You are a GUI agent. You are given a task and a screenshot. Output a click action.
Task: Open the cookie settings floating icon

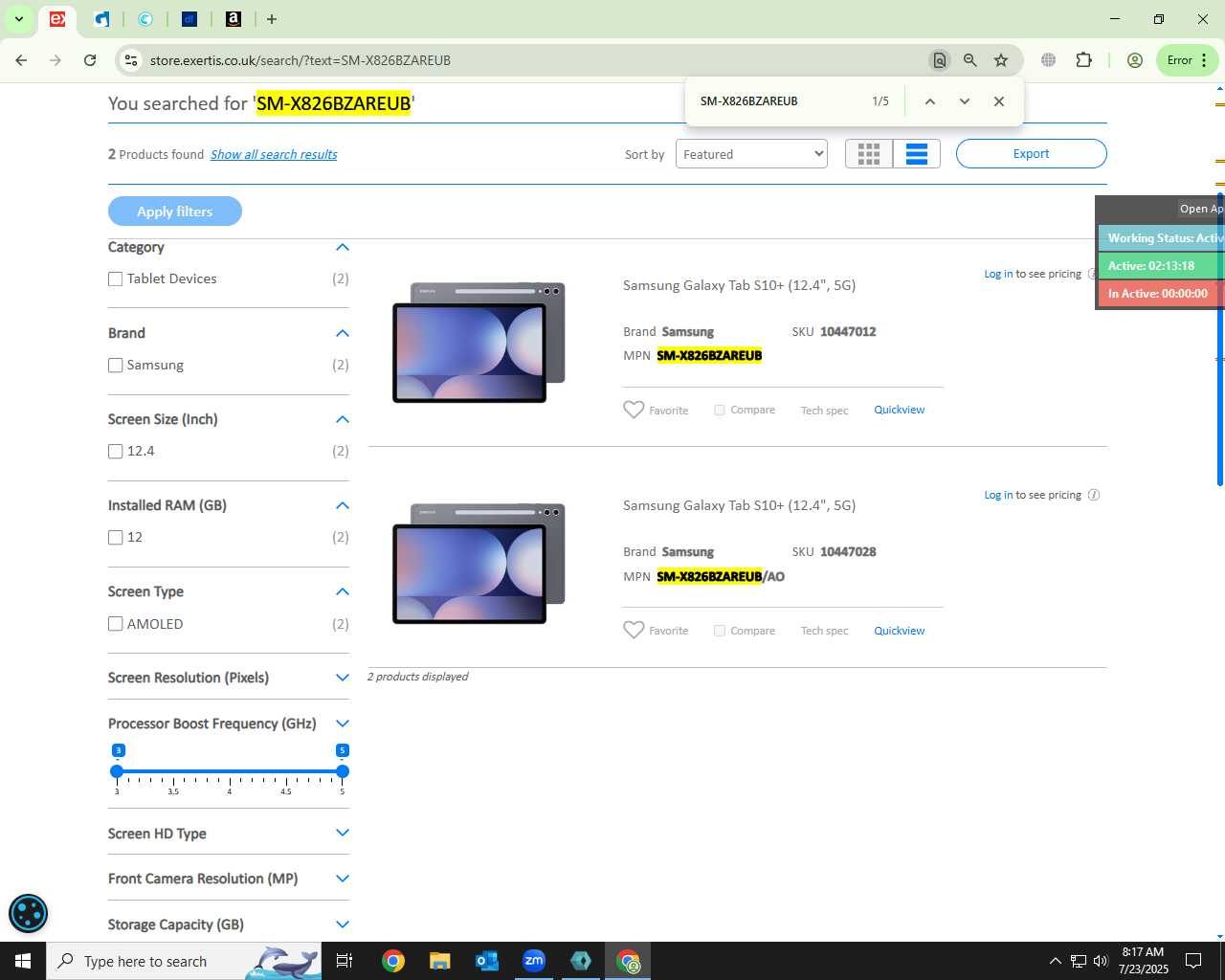(x=28, y=914)
